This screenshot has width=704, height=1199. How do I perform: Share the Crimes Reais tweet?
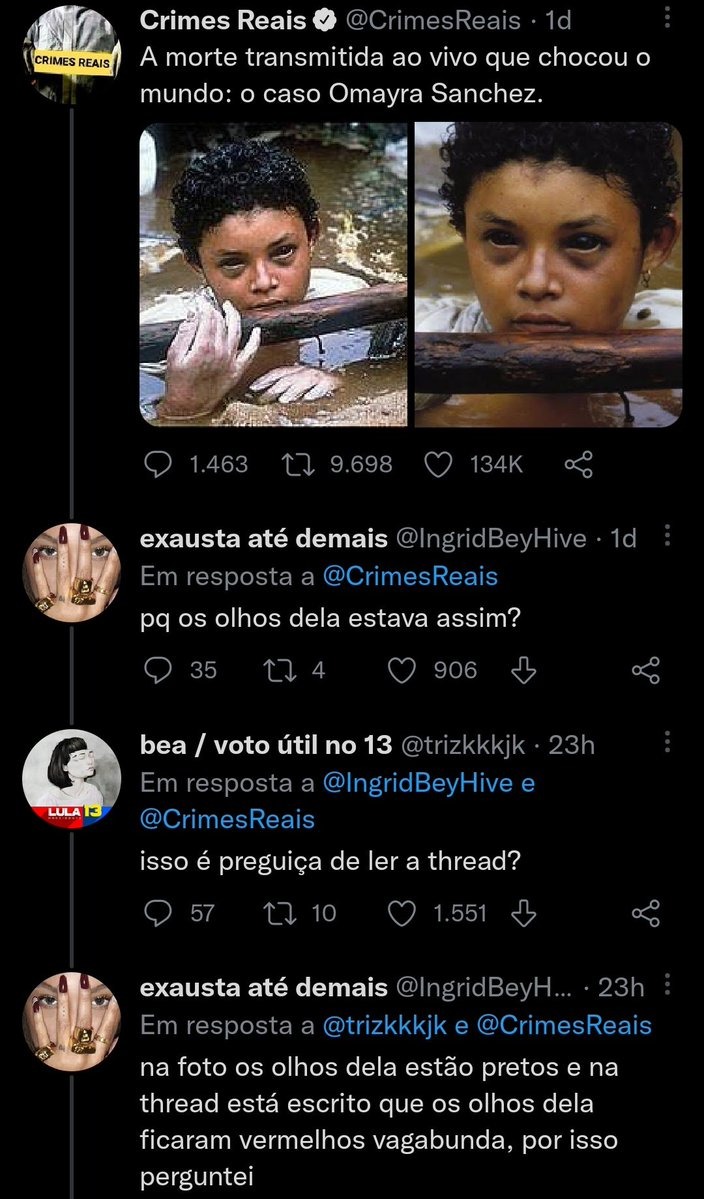click(579, 464)
